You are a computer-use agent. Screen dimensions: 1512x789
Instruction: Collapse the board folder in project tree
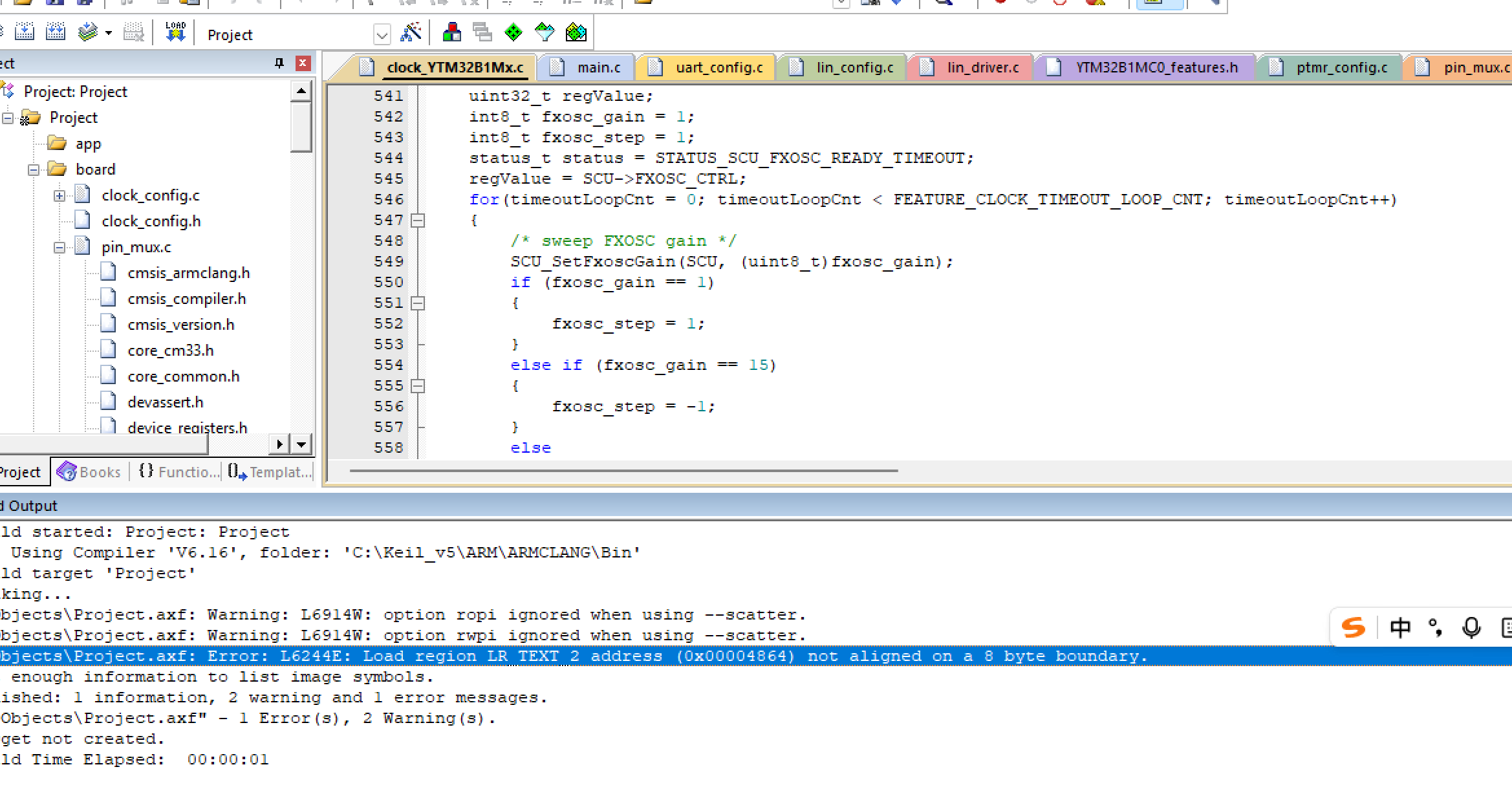[x=34, y=170]
